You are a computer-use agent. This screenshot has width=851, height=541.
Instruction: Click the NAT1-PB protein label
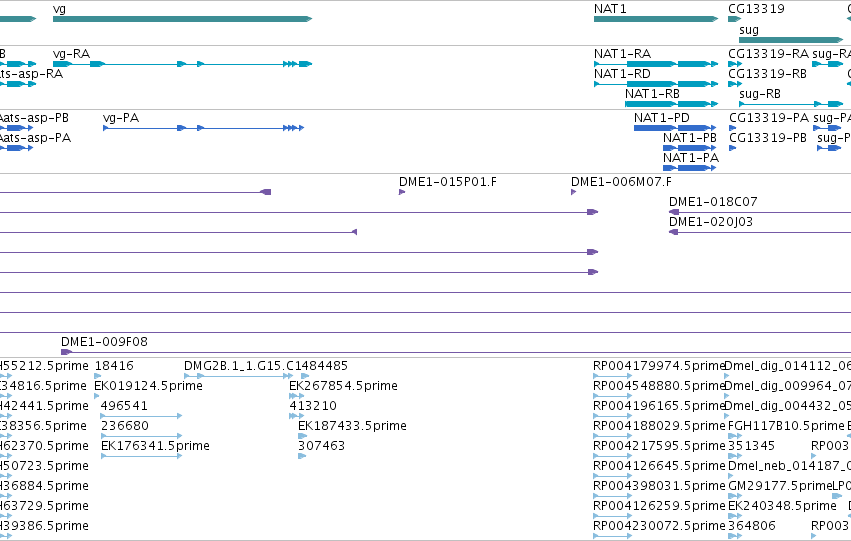click(x=690, y=138)
